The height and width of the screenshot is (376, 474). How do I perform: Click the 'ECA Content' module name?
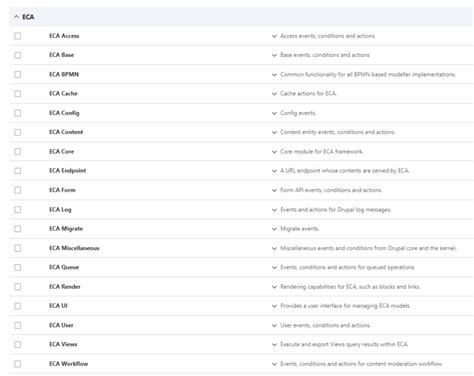pos(66,132)
